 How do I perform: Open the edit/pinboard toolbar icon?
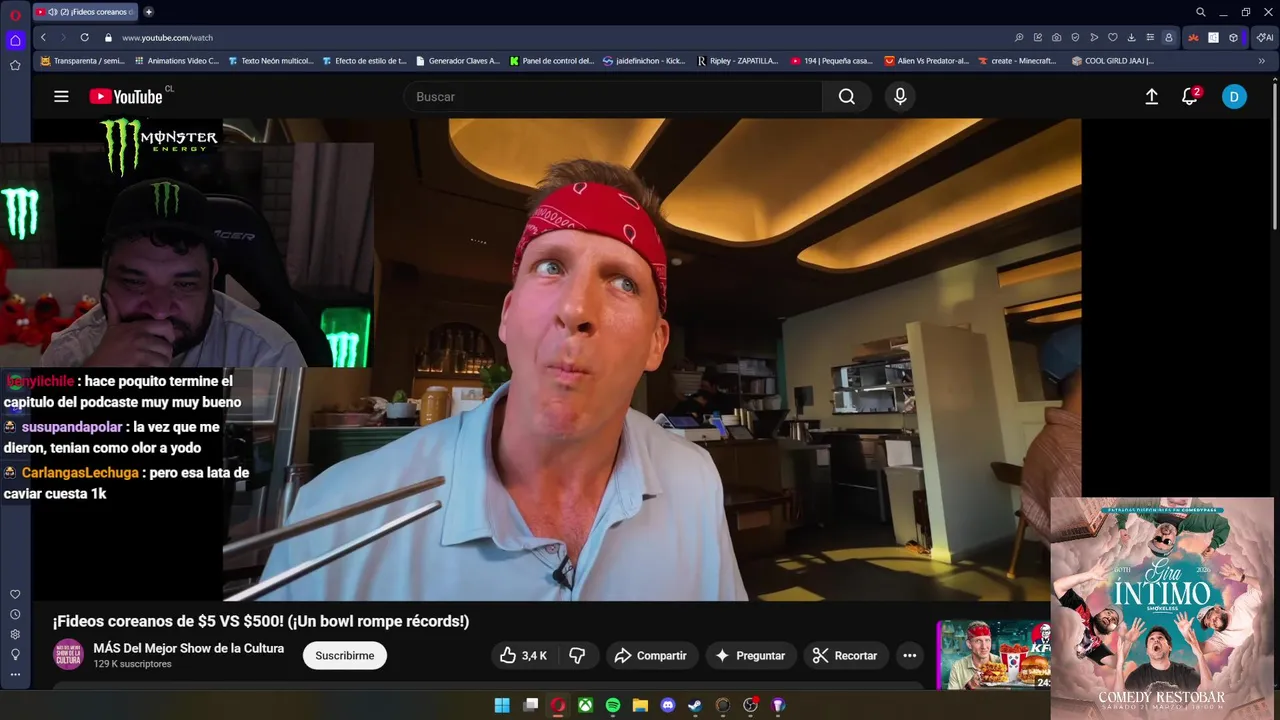click(x=1038, y=37)
